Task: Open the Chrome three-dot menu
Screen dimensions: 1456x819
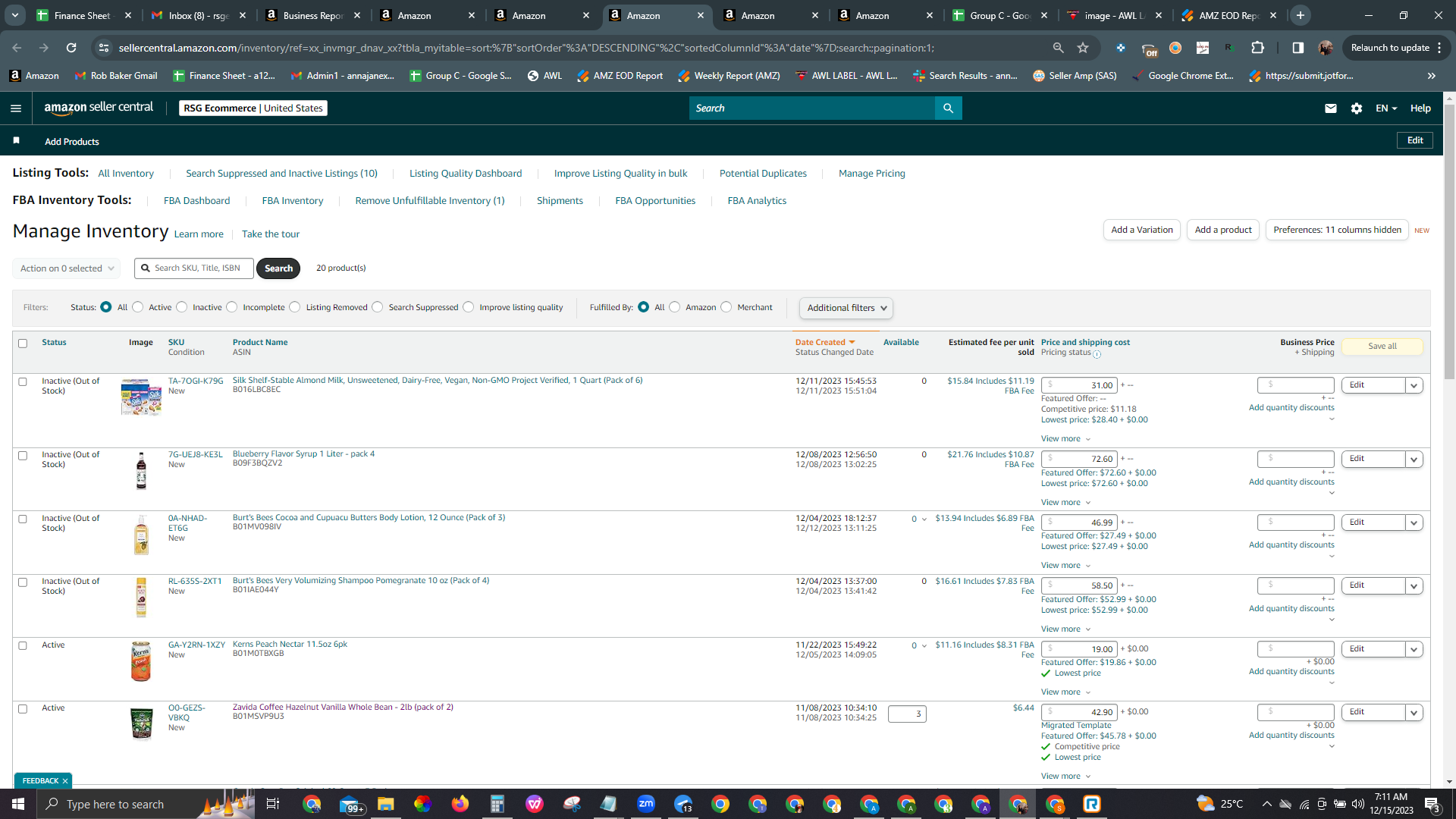Action: tap(1439, 48)
